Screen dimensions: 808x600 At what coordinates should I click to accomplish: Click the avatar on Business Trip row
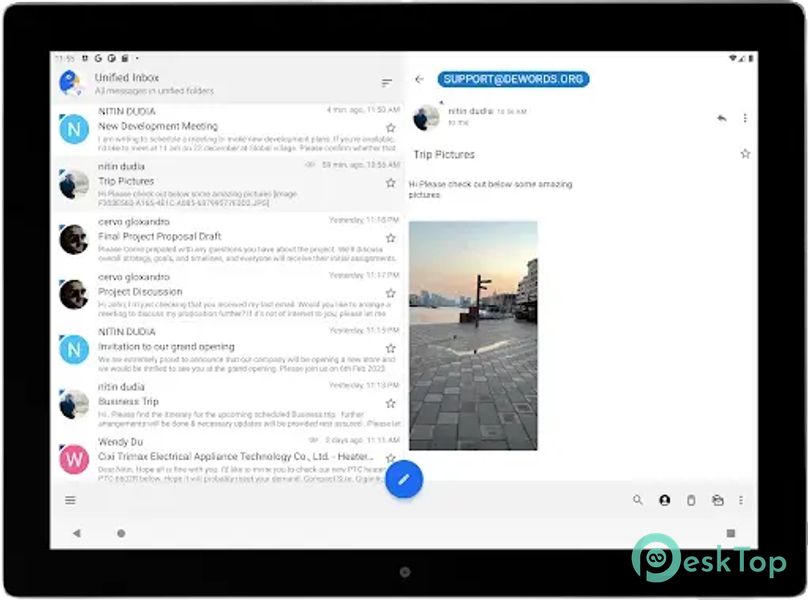point(74,405)
